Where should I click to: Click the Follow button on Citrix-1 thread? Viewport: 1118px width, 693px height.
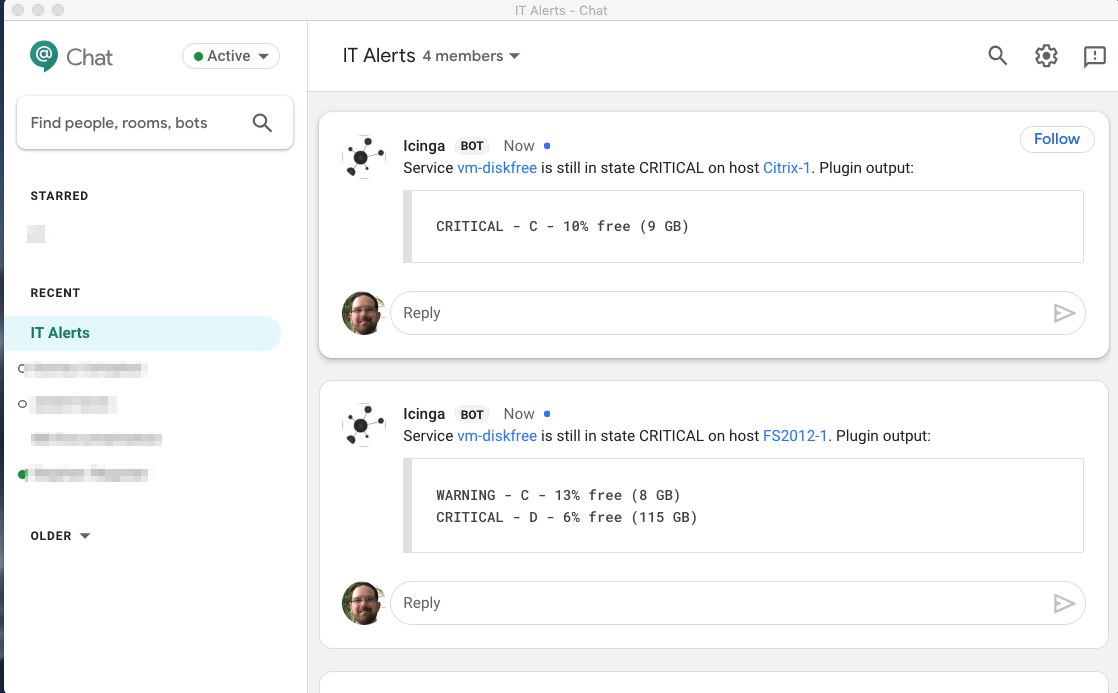tap(1057, 139)
